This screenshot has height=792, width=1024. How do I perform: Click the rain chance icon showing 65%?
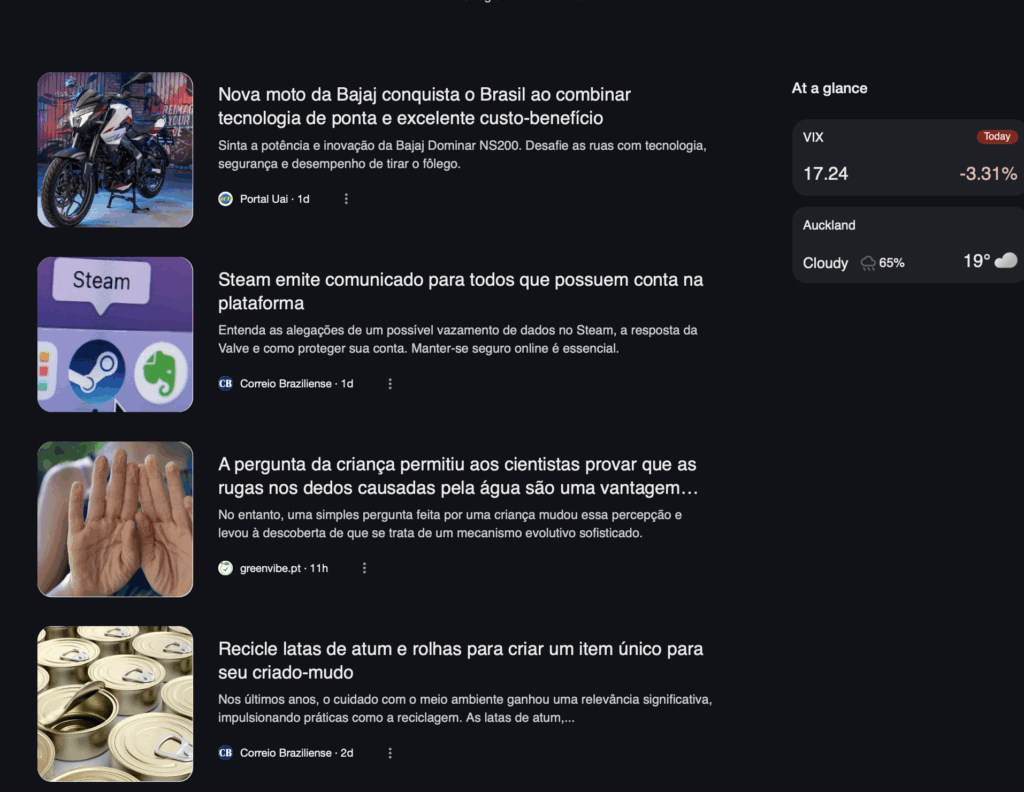(868, 263)
